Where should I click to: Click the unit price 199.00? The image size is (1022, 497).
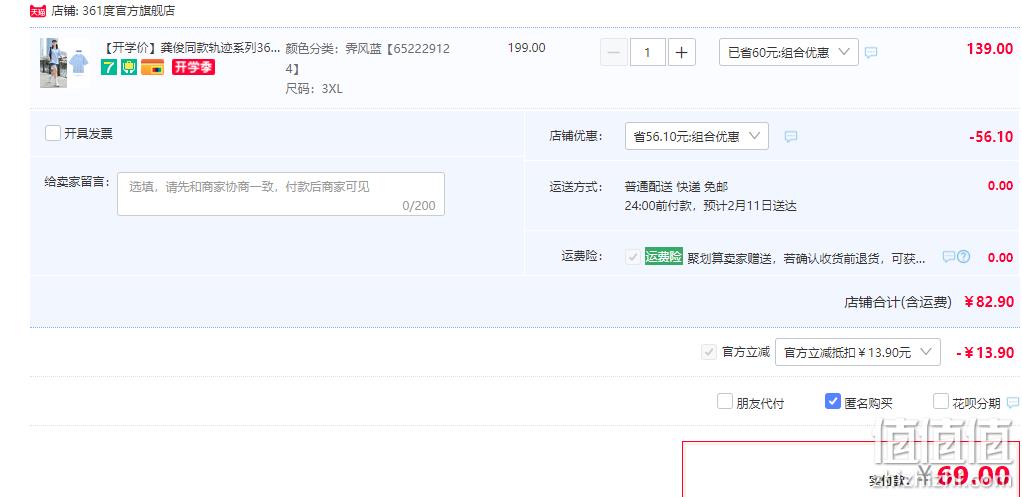[527, 48]
